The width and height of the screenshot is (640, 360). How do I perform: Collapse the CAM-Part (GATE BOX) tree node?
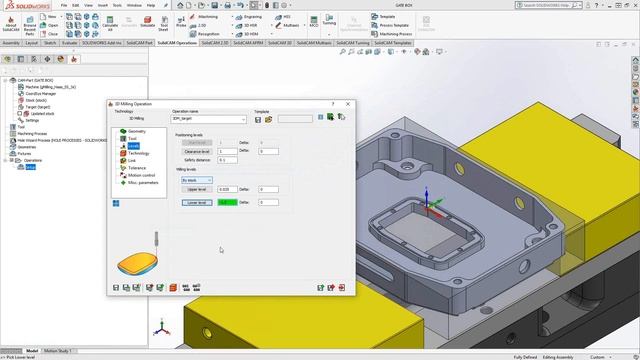(x=5, y=80)
